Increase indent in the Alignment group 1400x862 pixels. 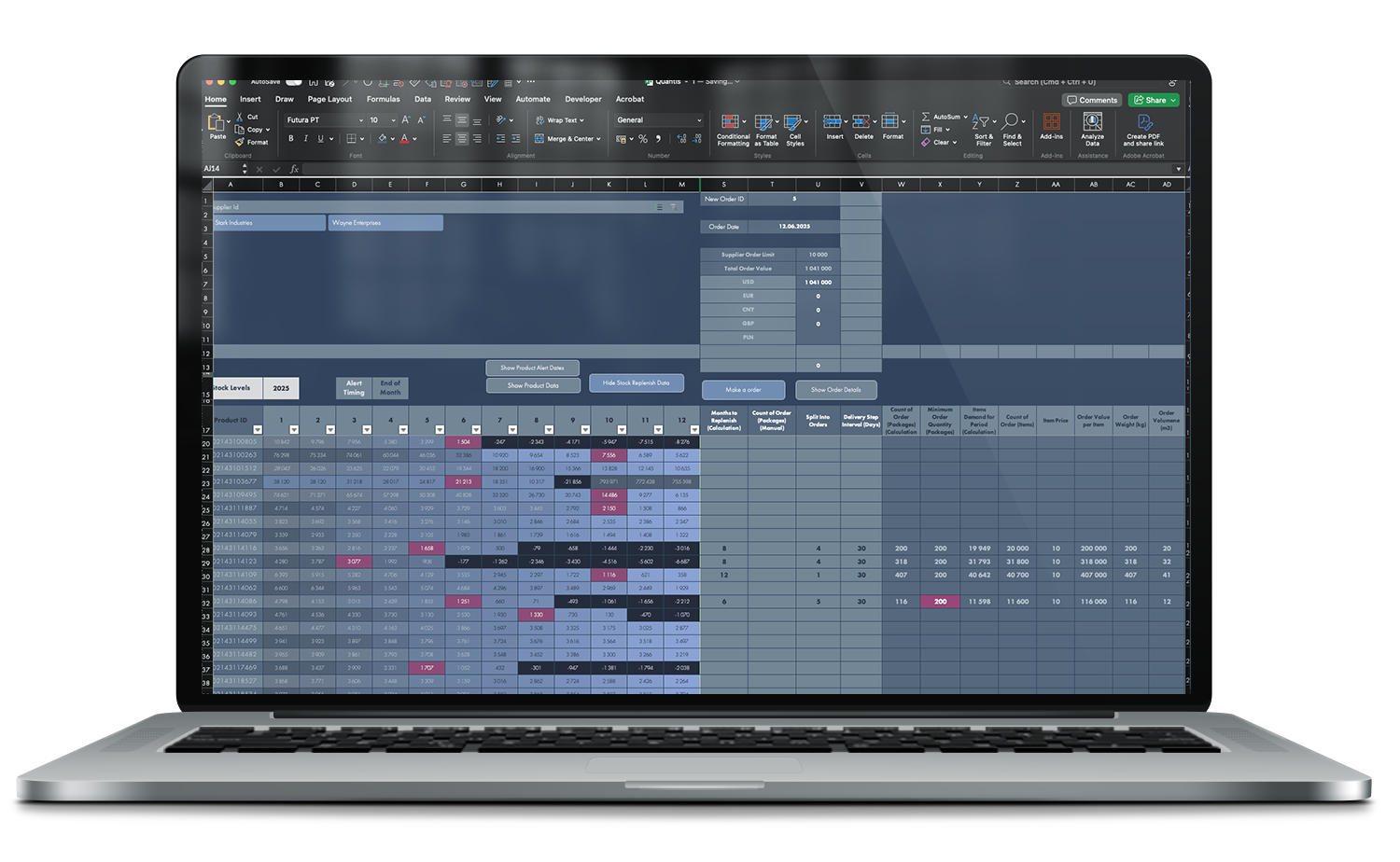515,138
